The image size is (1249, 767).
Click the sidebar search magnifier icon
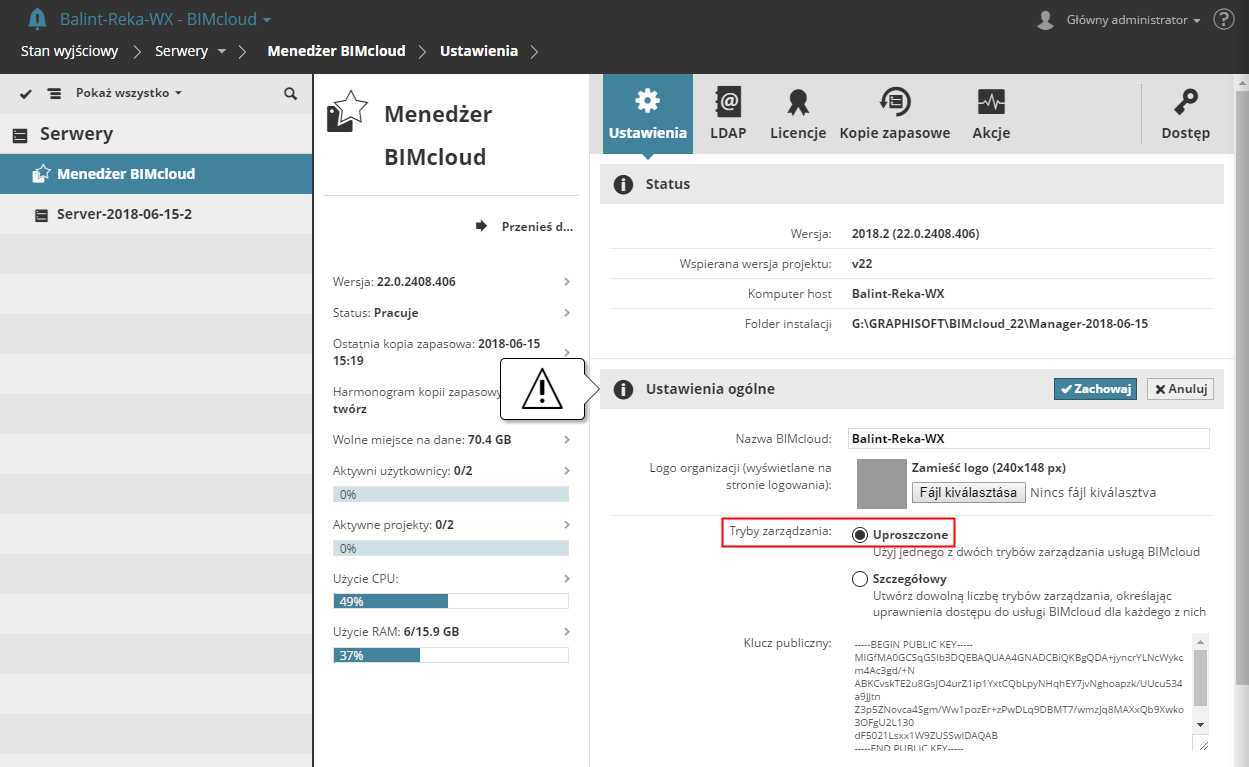(x=290, y=93)
